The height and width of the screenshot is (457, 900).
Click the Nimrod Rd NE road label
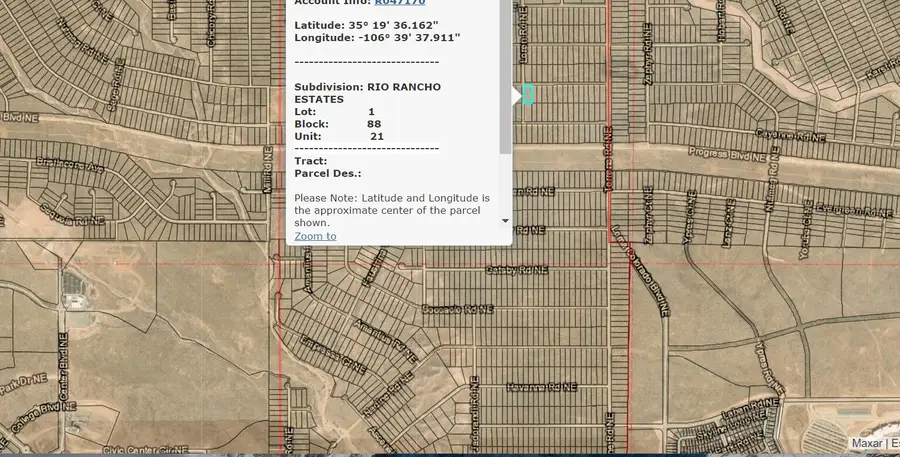point(82,40)
